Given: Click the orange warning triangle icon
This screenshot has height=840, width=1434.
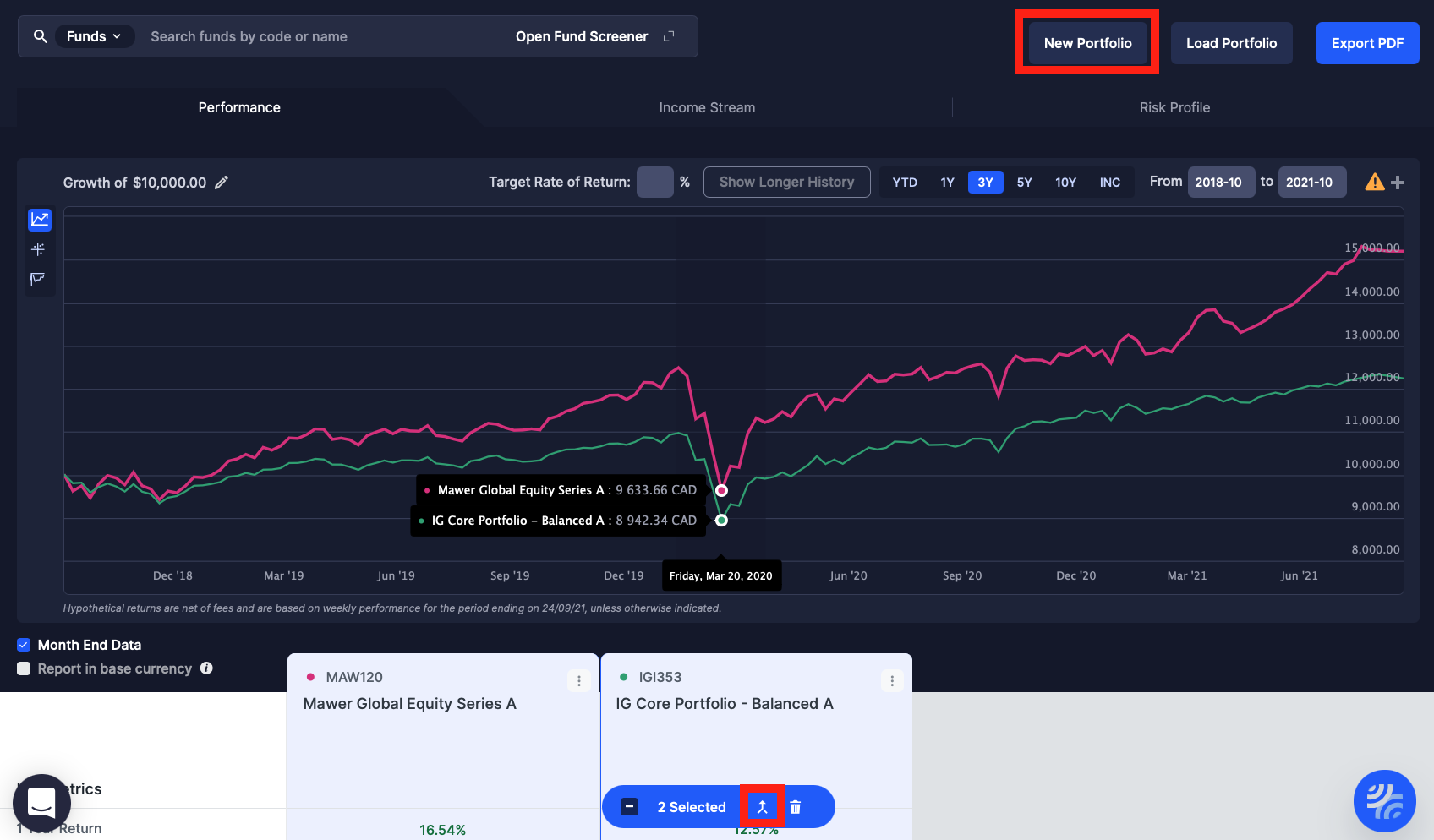Looking at the screenshot, I should click(1374, 182).
